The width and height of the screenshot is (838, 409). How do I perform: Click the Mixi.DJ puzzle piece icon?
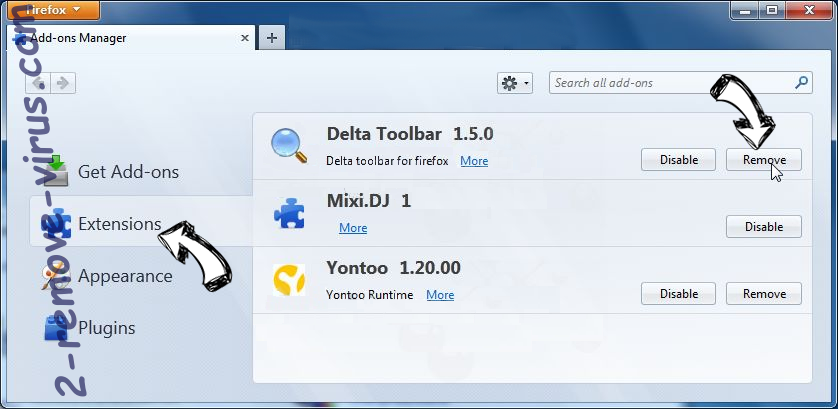[x=289, y=212]
